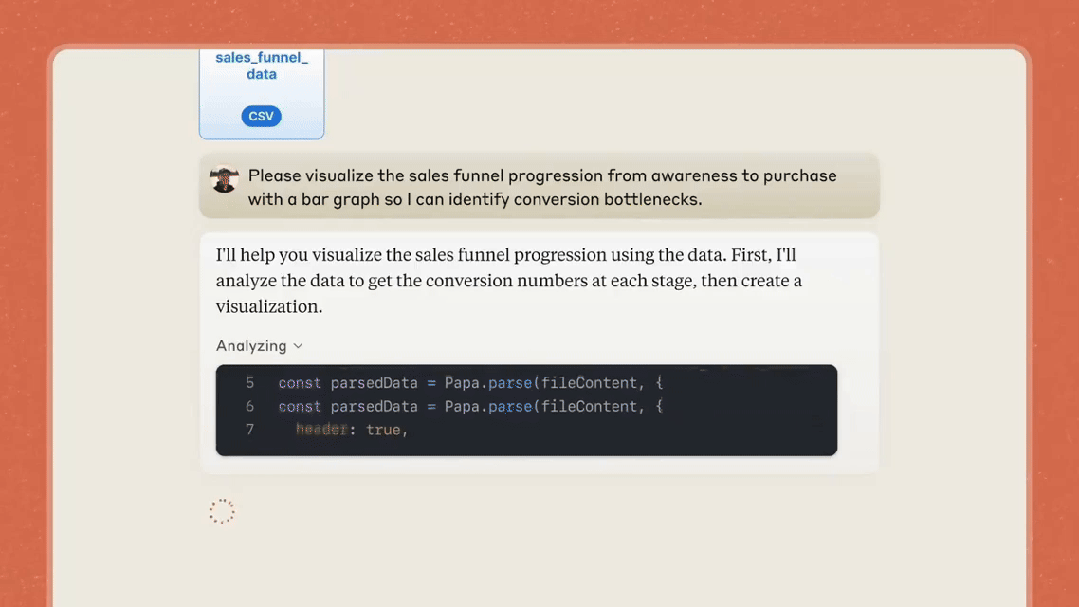Click the 'true' value on line 7
The width and height of the screenshot is (1079, 607).
coord(382,430)
